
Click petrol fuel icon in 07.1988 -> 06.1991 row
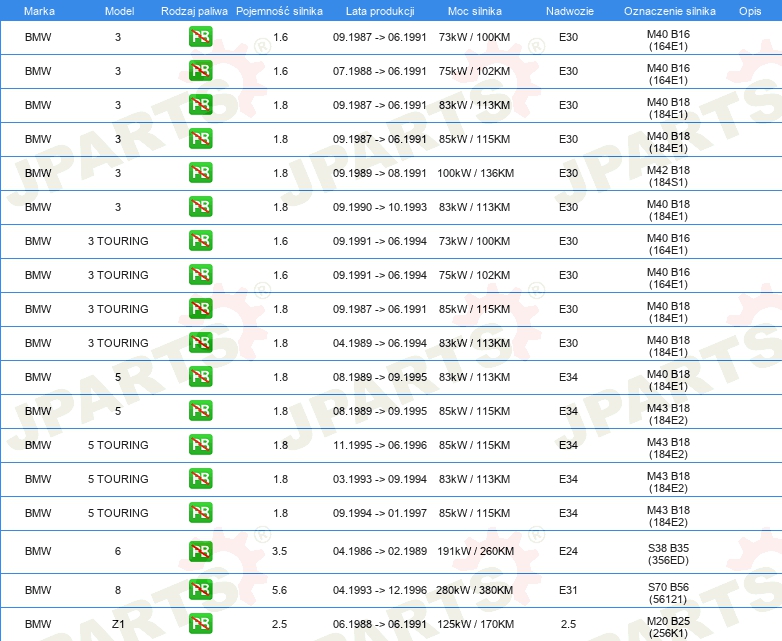coord(200,71)
